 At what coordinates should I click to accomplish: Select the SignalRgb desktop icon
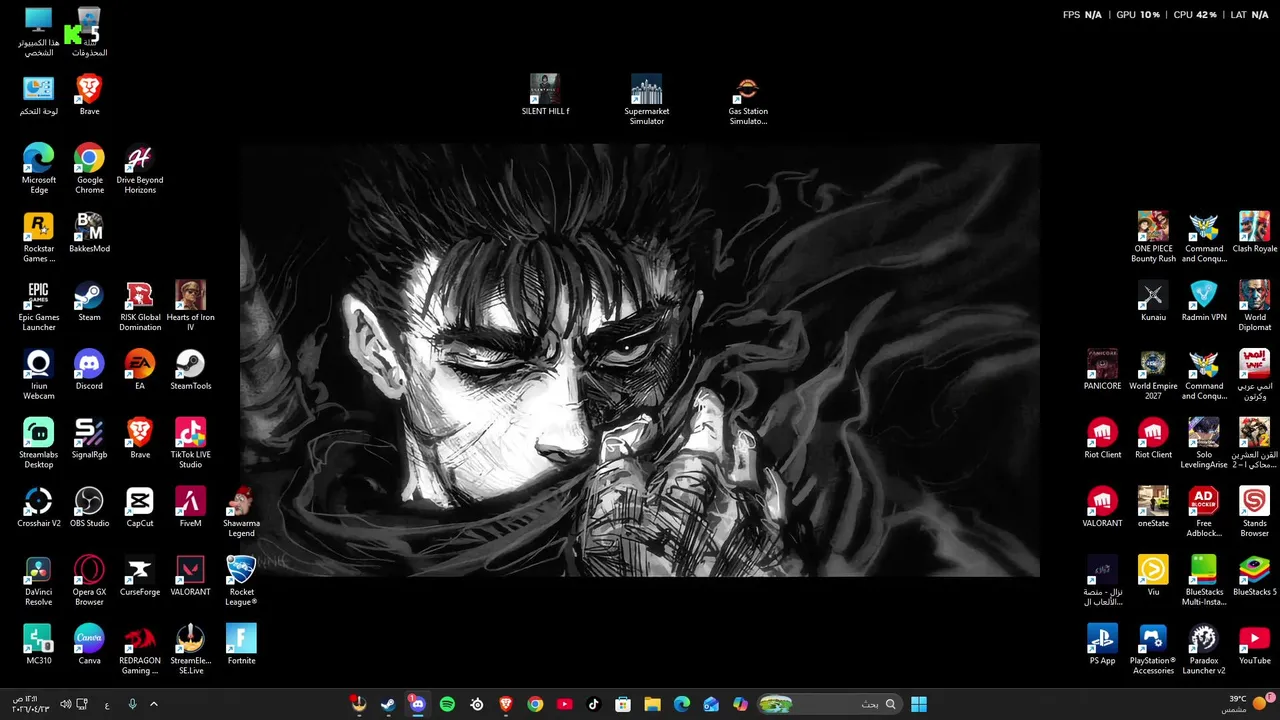point(89,439)
